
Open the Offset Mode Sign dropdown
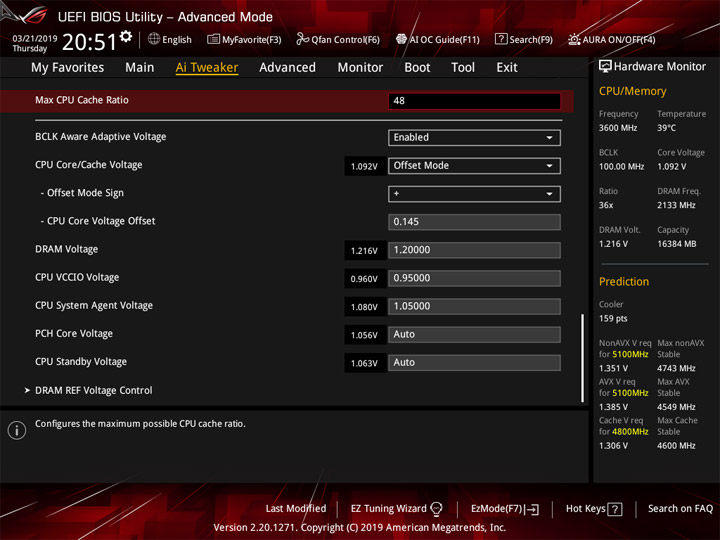coord(474,194)
